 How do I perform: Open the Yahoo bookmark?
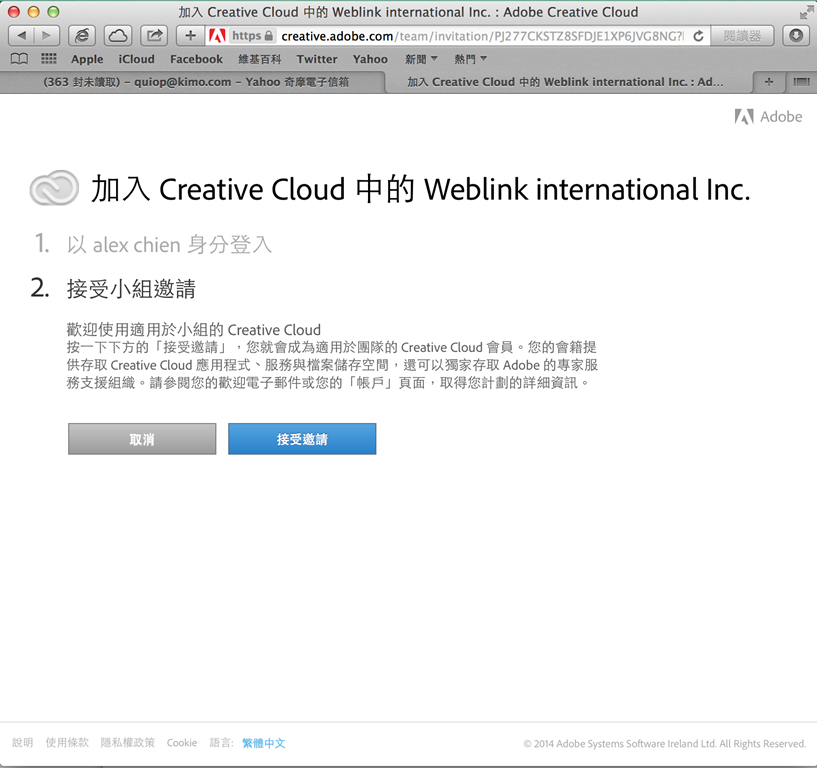click(x=370, y=59)
